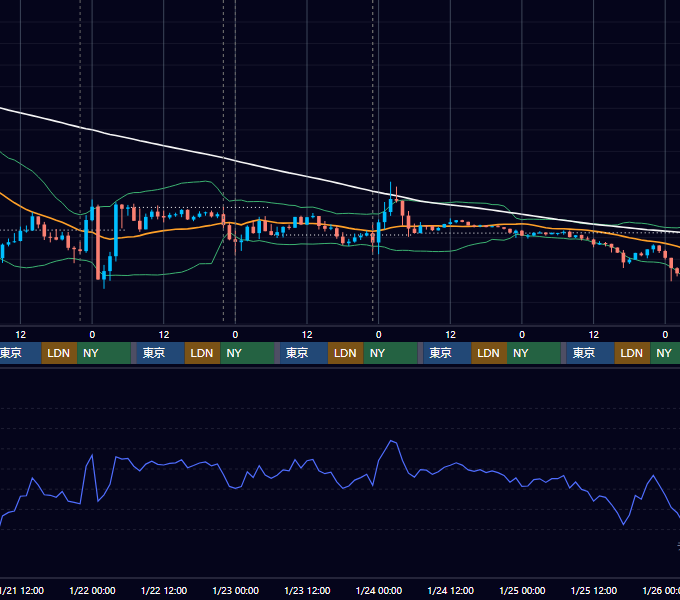This screenshot has width=680, height=600.
Task: Select the NY session block starting 1/21 night
Action: (x=104, y=353)
